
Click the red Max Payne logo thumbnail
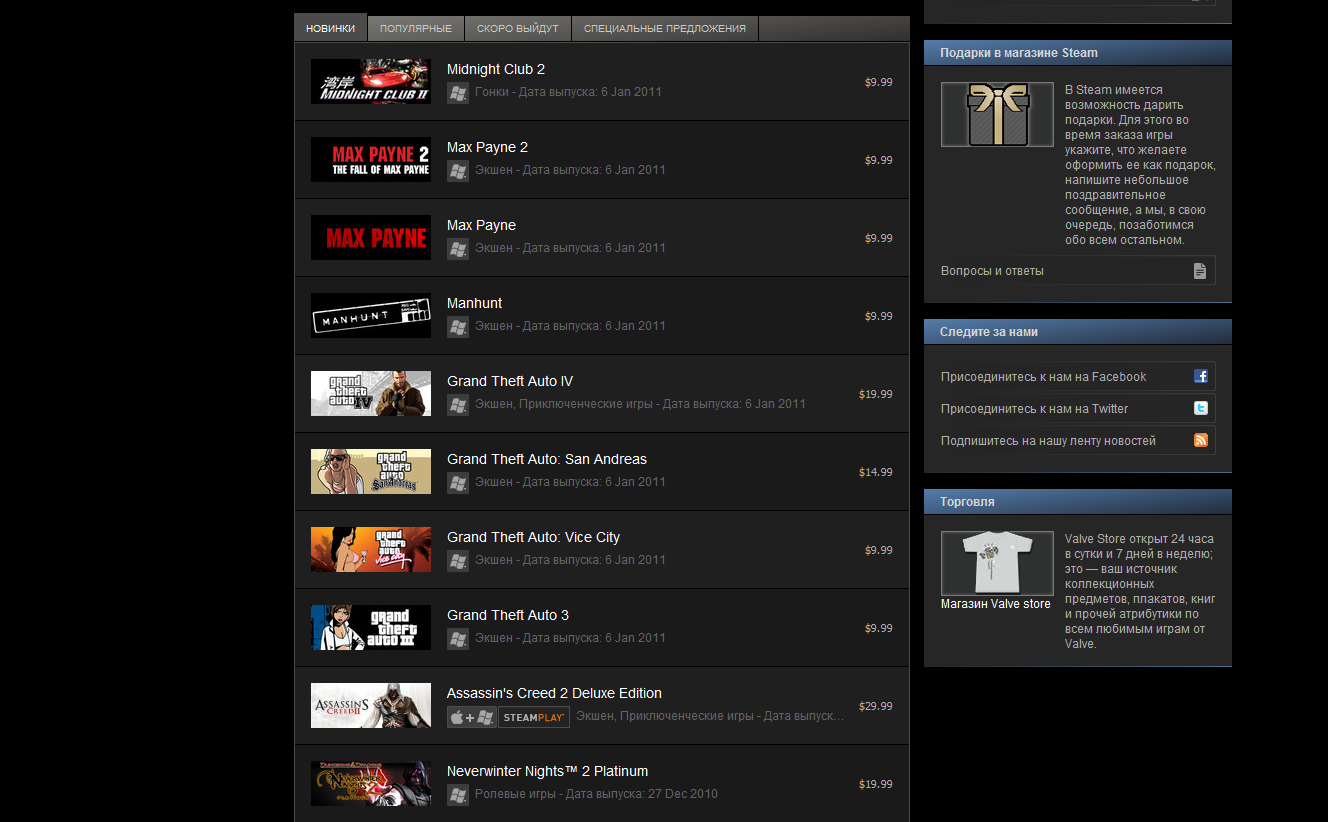click(371, 238)
